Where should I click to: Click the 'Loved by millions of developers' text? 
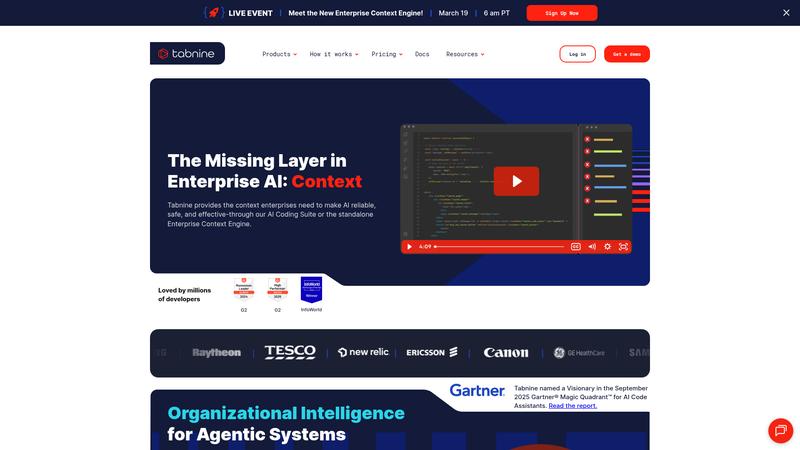[184, 294]
